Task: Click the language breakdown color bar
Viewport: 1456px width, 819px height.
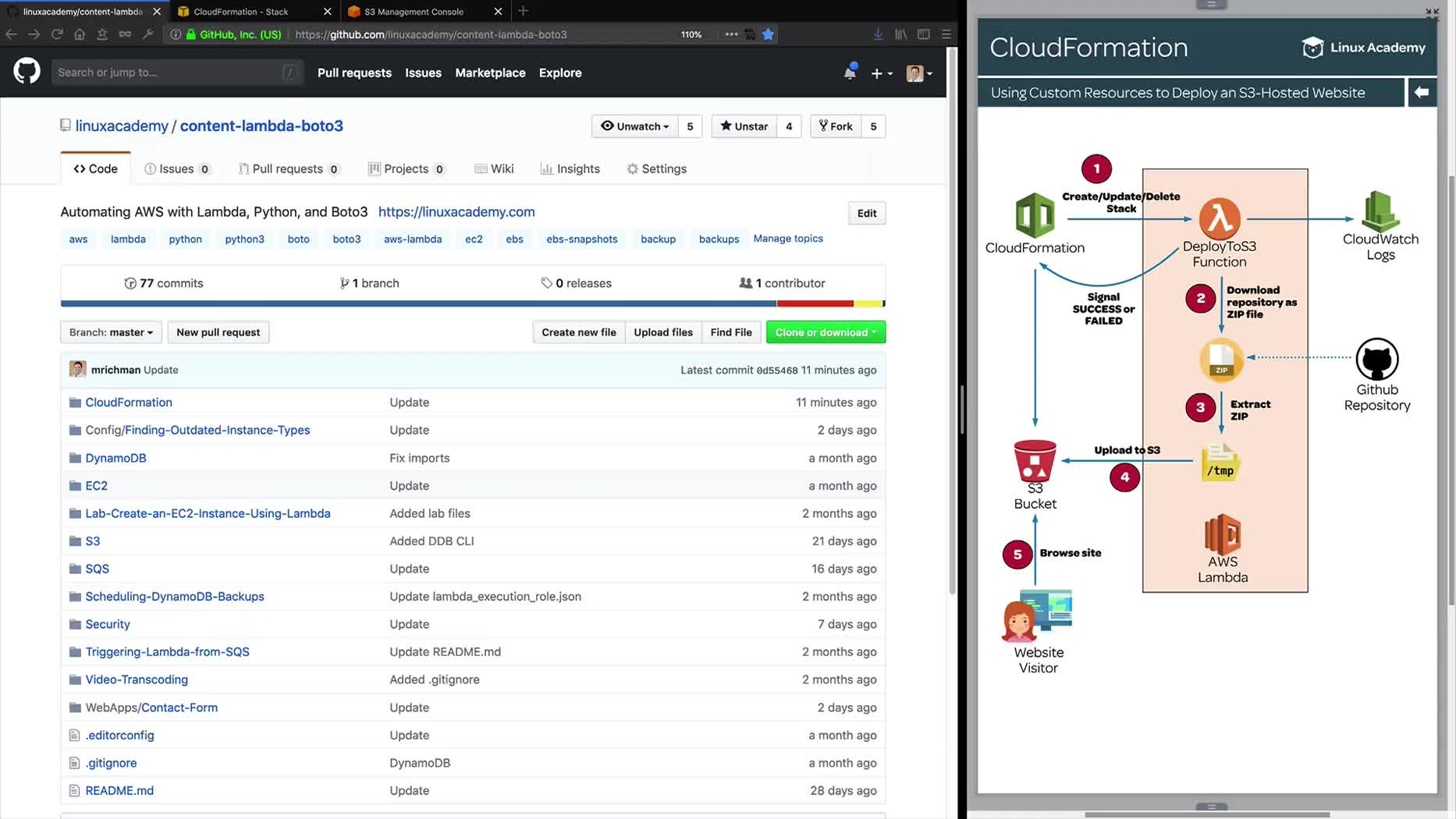Action: click(473, 303)
